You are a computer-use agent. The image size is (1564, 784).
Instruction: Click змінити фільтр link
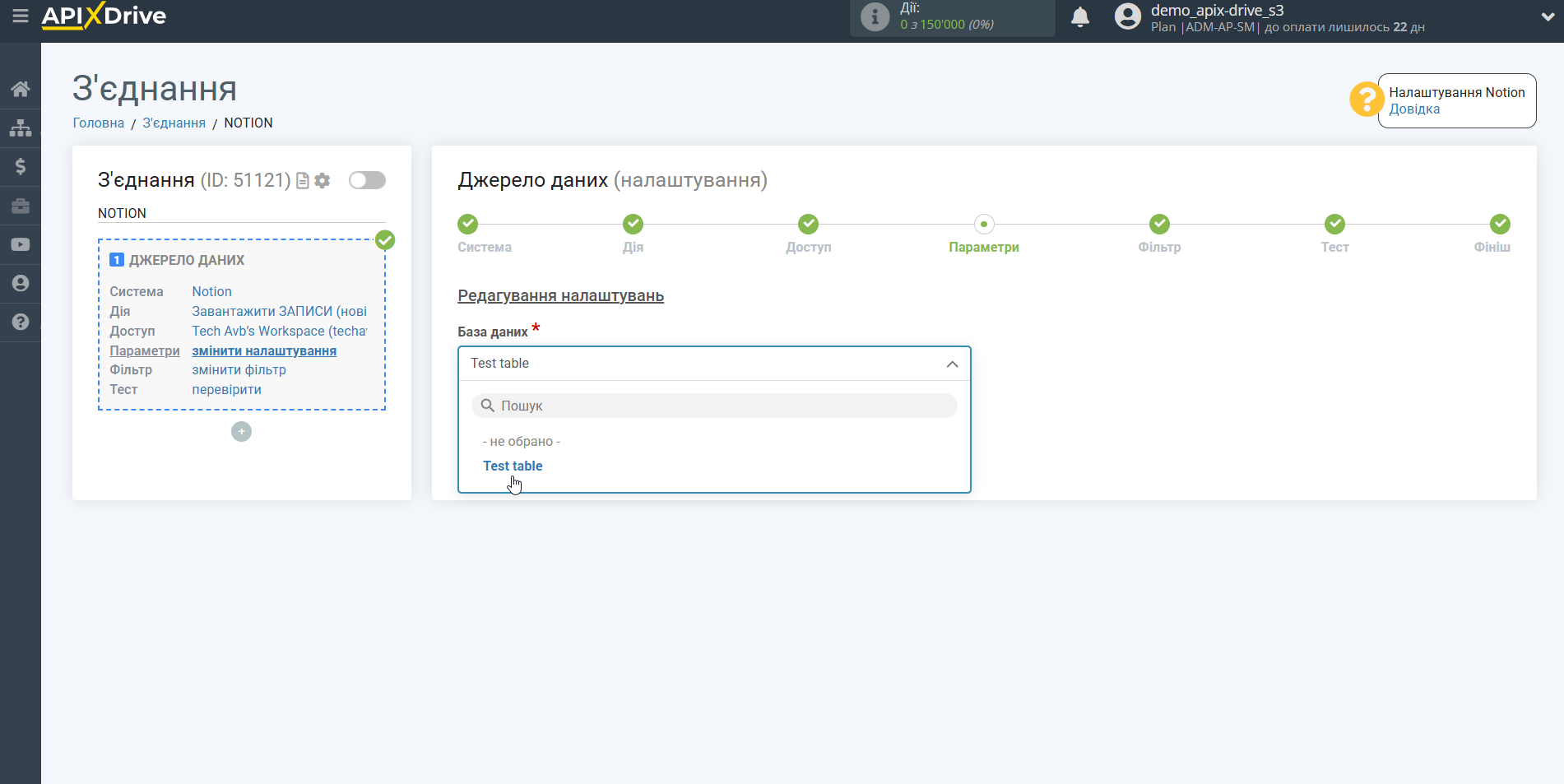[x=239, y=369]
